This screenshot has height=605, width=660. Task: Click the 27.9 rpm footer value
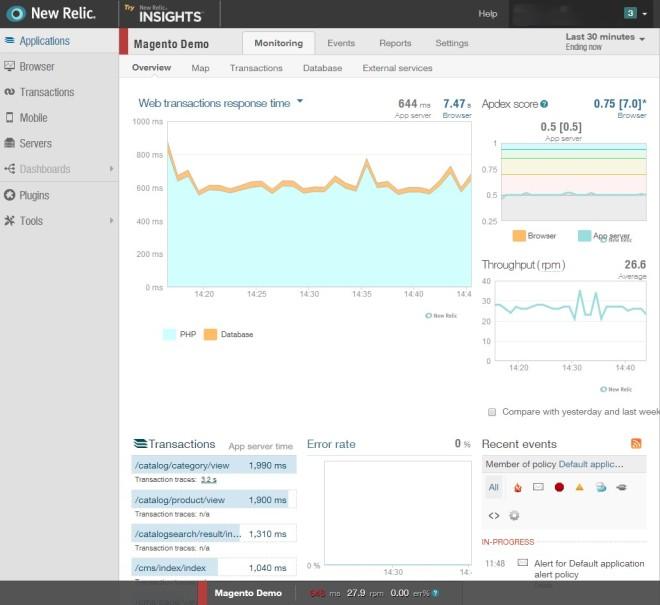pos(365,593)
